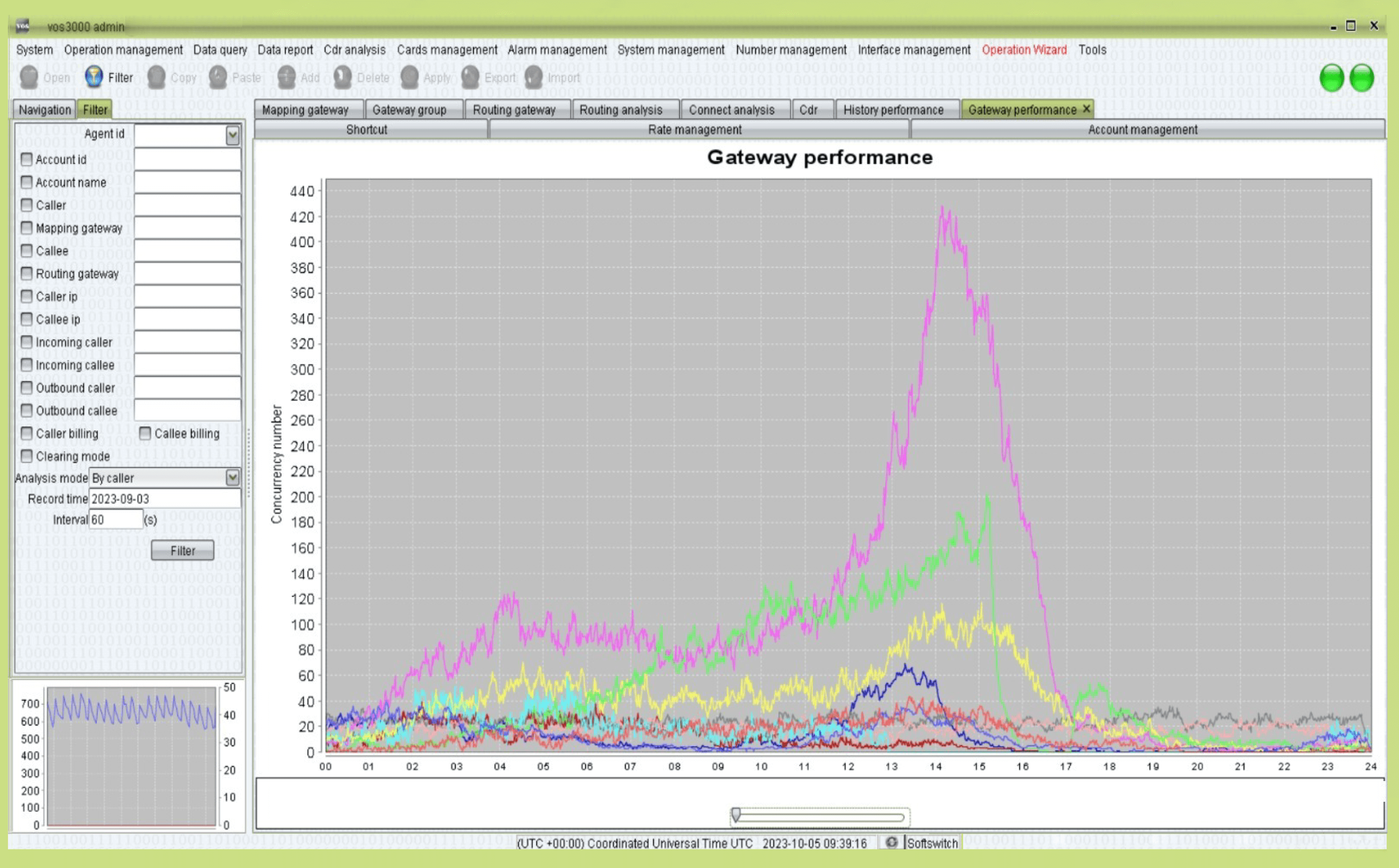Tick the Outbound callee checkbox
1399x868 pixels.
[x=26, y=411]
